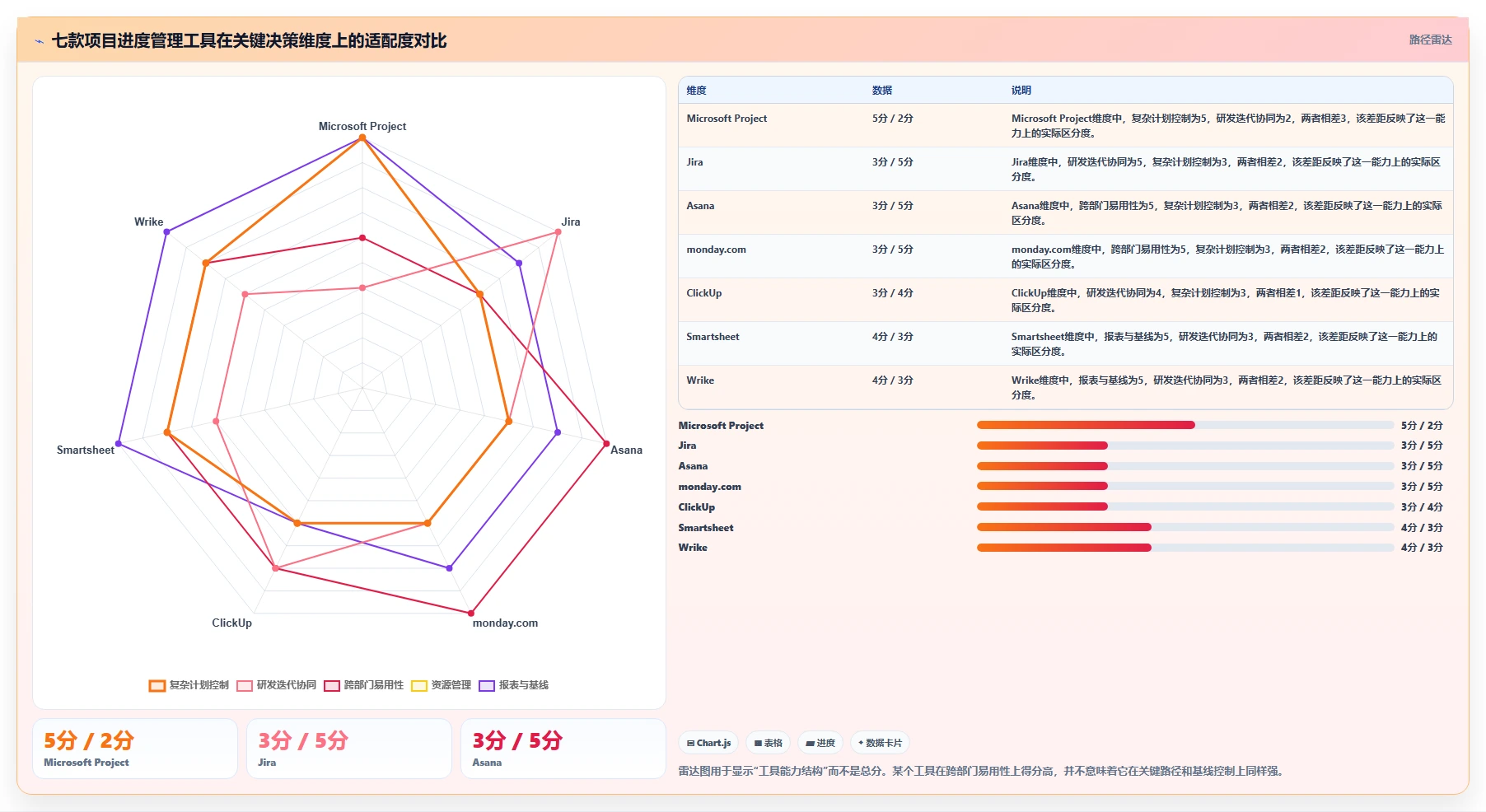
Task: Click the Jira radar axis label
Action: pos(571,222)
